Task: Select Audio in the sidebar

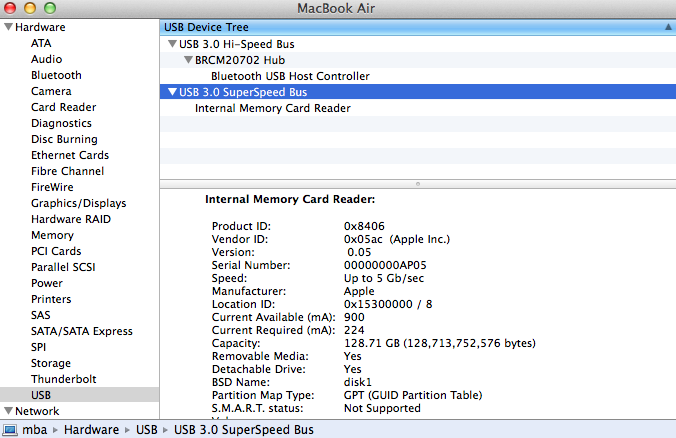Action: pyautogui.click(x=46, y=59)
